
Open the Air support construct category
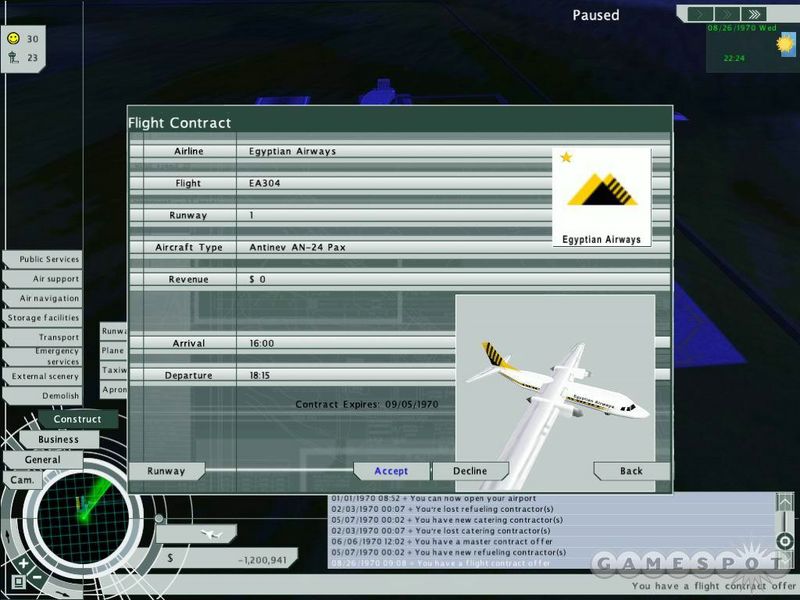[43, 279]
